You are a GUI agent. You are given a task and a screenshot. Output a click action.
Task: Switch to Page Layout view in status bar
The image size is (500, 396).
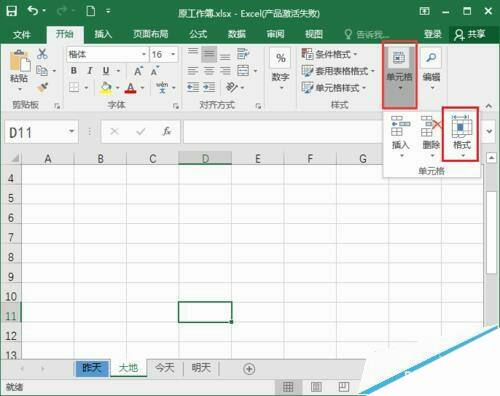tap(316, 387)
